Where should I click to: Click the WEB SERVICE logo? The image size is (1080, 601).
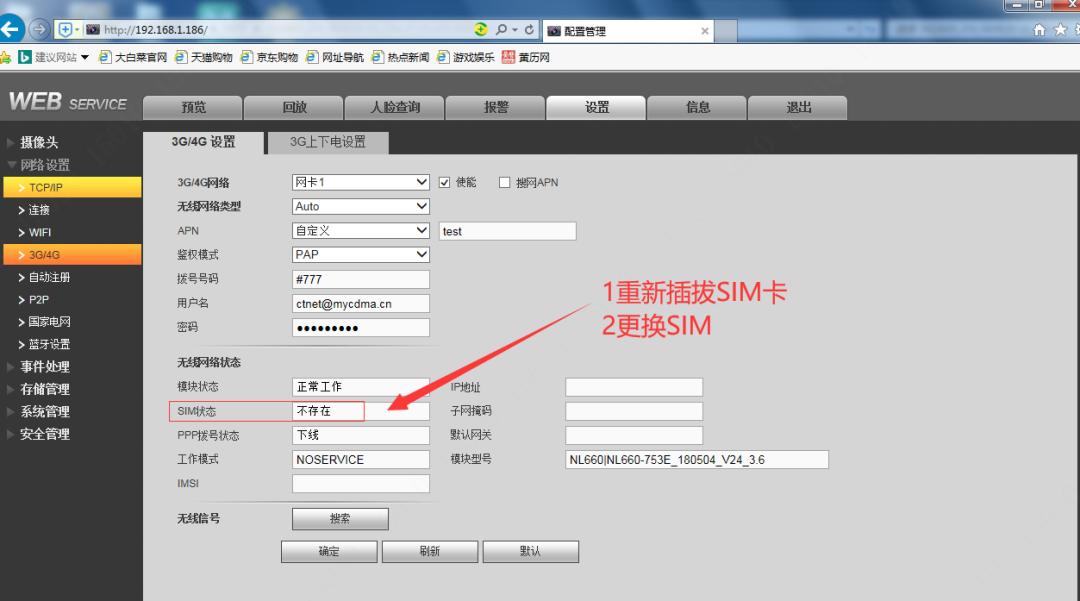(x=67, y=101)
